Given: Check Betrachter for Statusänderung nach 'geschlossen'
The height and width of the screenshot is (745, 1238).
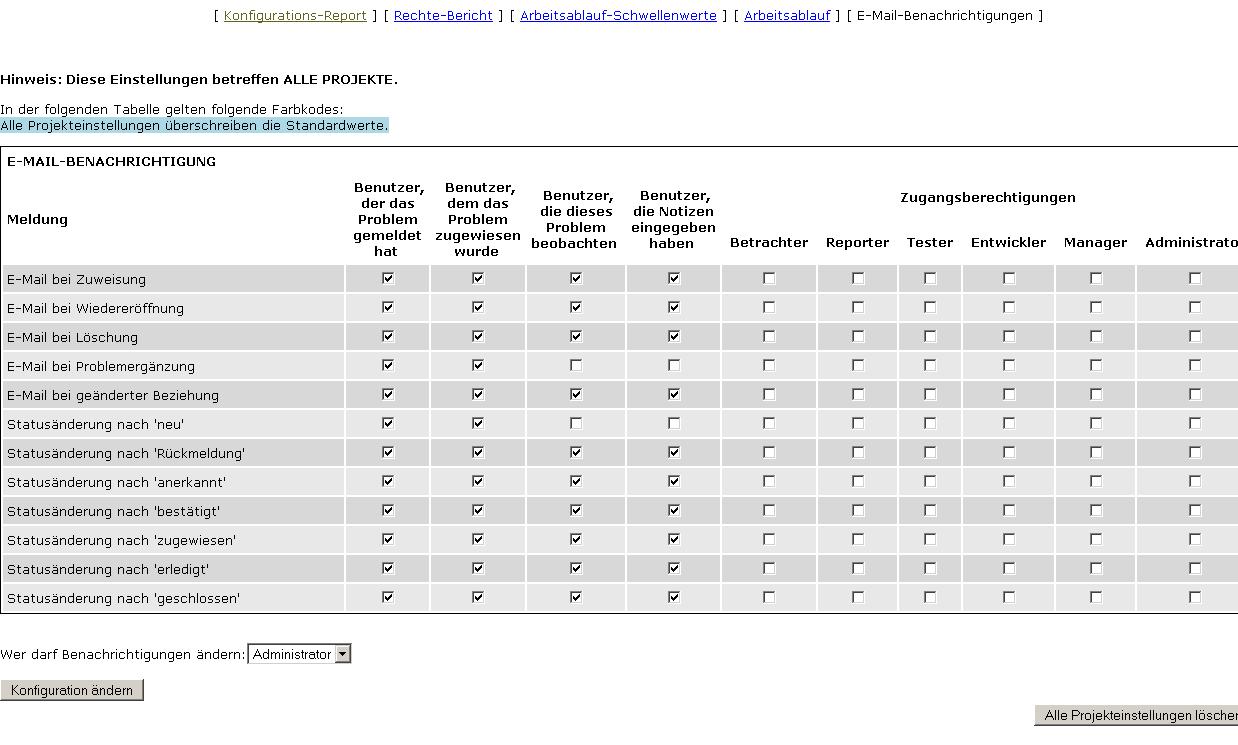Looking at the screenshot, I should pos(769,598).
